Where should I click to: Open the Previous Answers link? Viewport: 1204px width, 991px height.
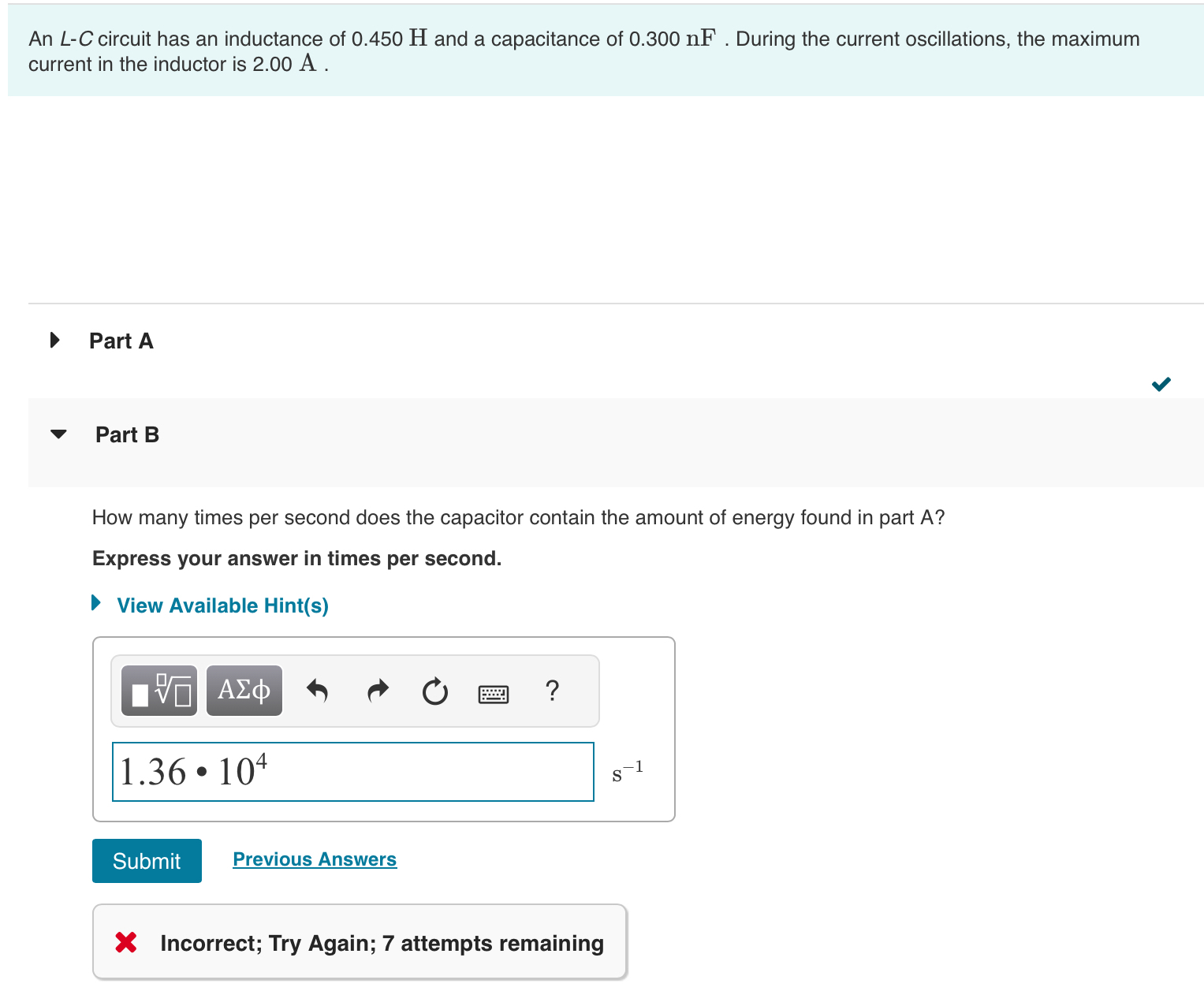314,859
